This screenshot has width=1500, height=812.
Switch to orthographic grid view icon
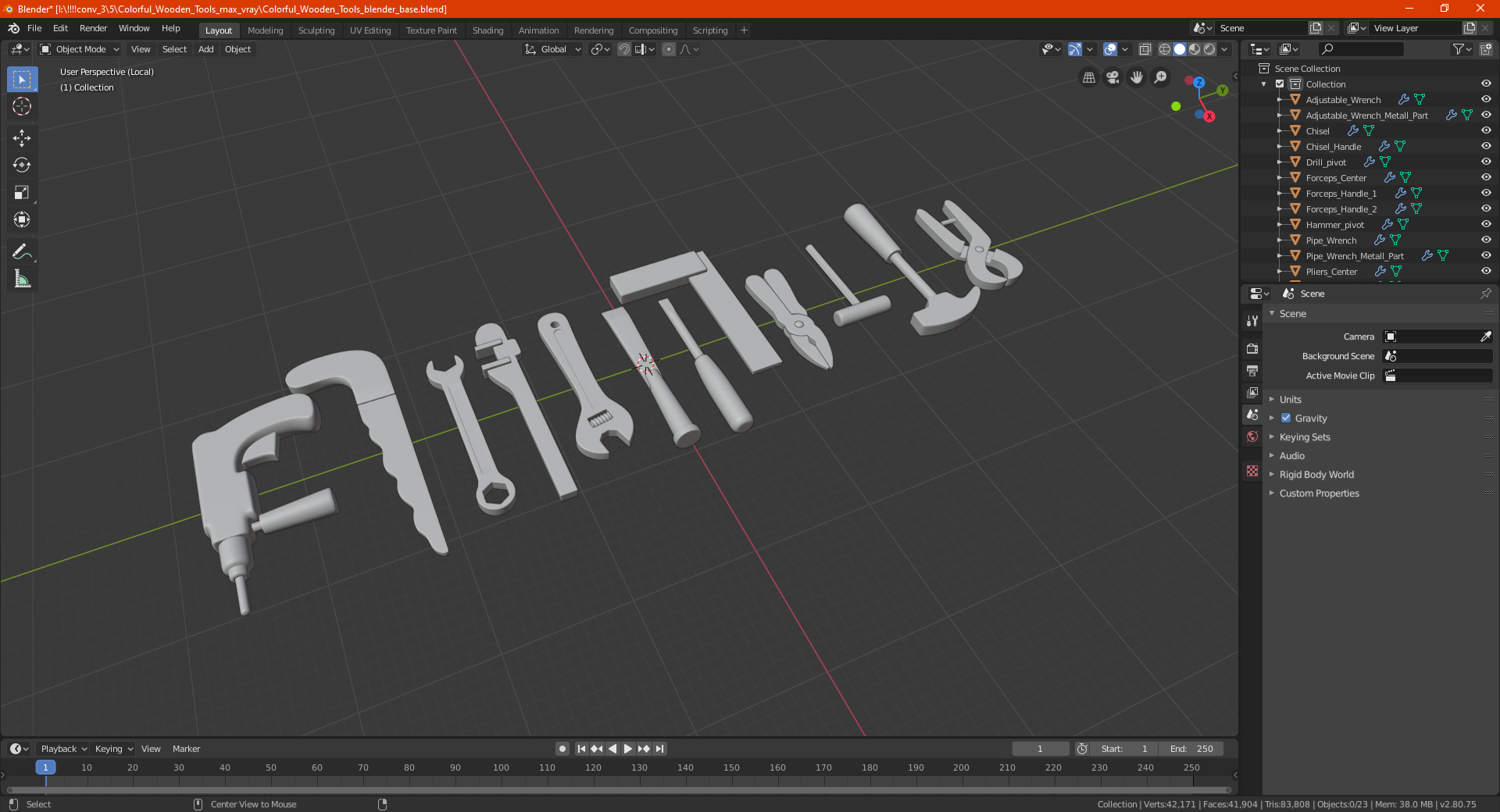tap(1088, 77)
